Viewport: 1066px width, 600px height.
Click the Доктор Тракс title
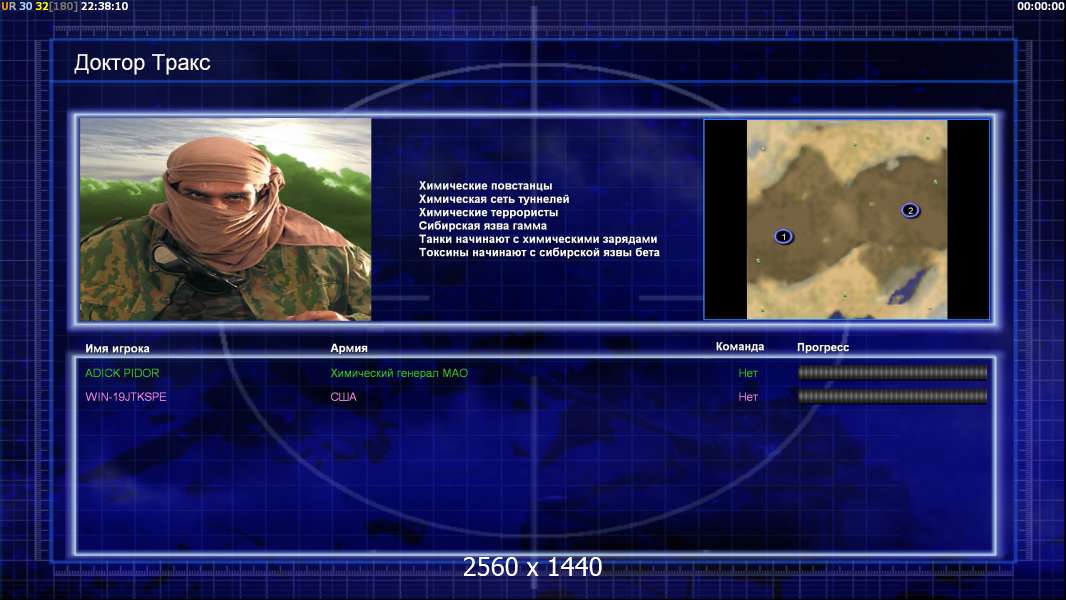click(142, 63)
